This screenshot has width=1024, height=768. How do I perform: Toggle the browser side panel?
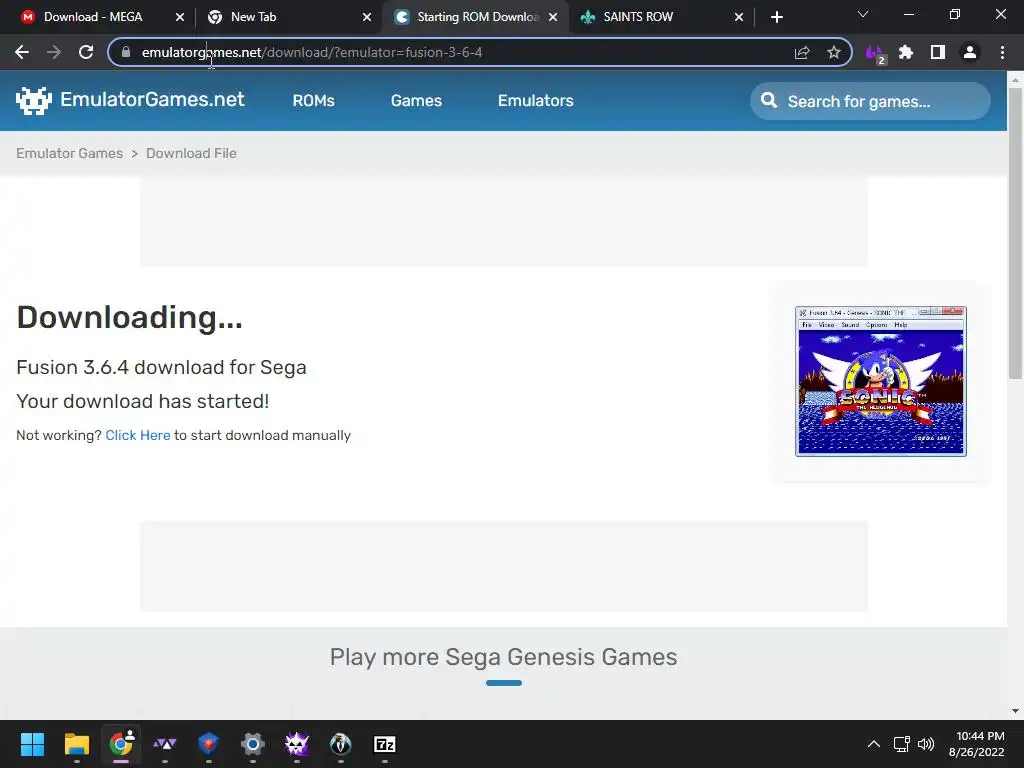coord(938,52)
